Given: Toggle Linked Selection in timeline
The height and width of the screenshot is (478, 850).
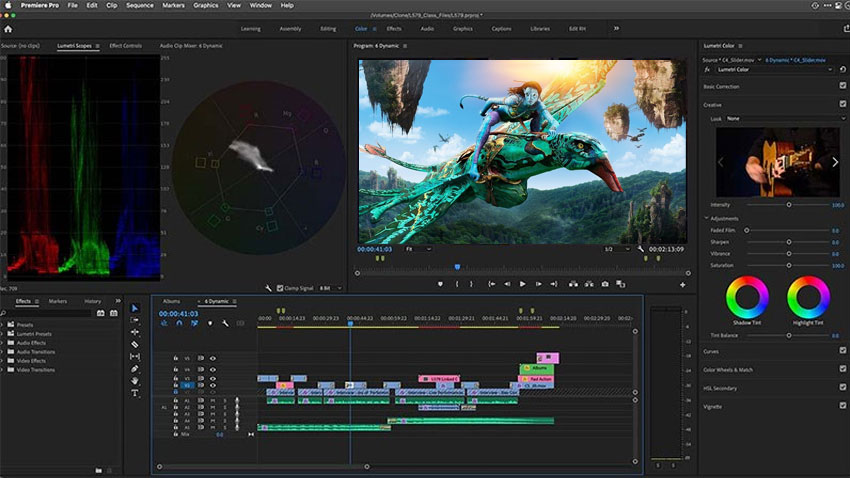Looking at the screenshot, I should [x=194, y=324].
